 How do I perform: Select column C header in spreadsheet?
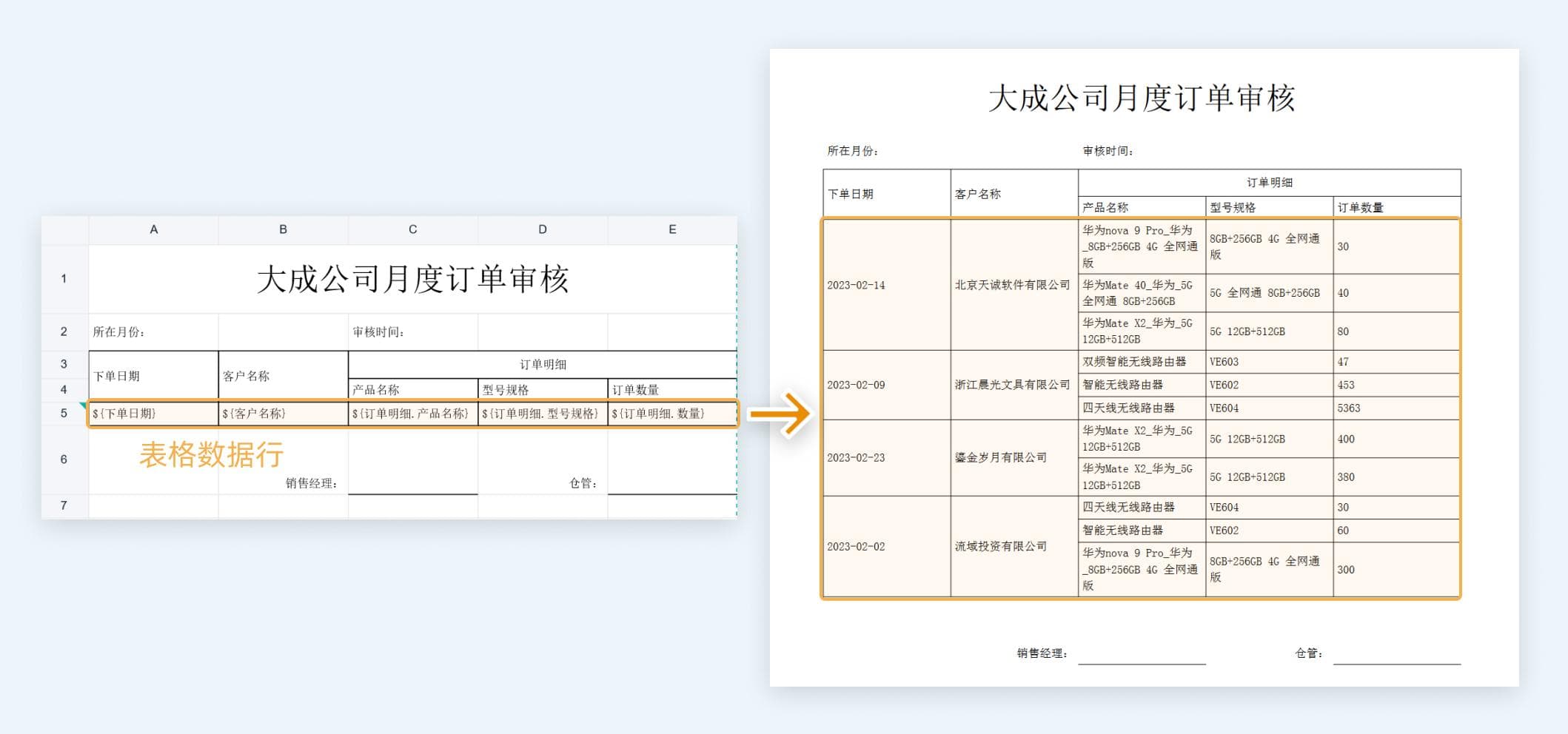413,229
